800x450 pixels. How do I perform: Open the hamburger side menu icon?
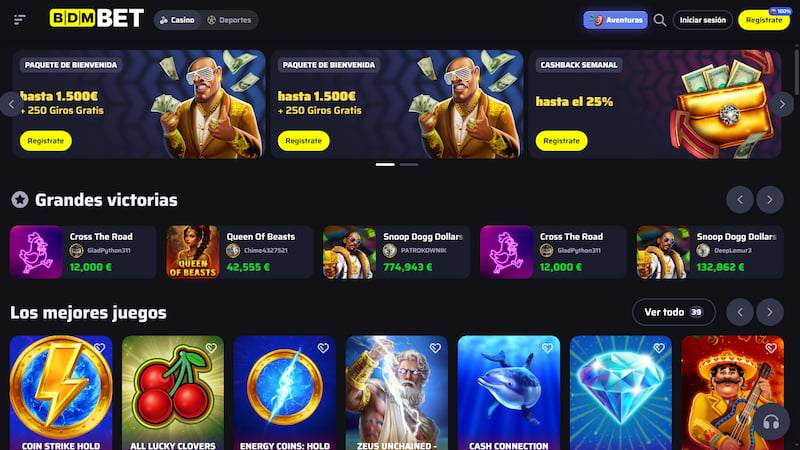coord(20,20)
